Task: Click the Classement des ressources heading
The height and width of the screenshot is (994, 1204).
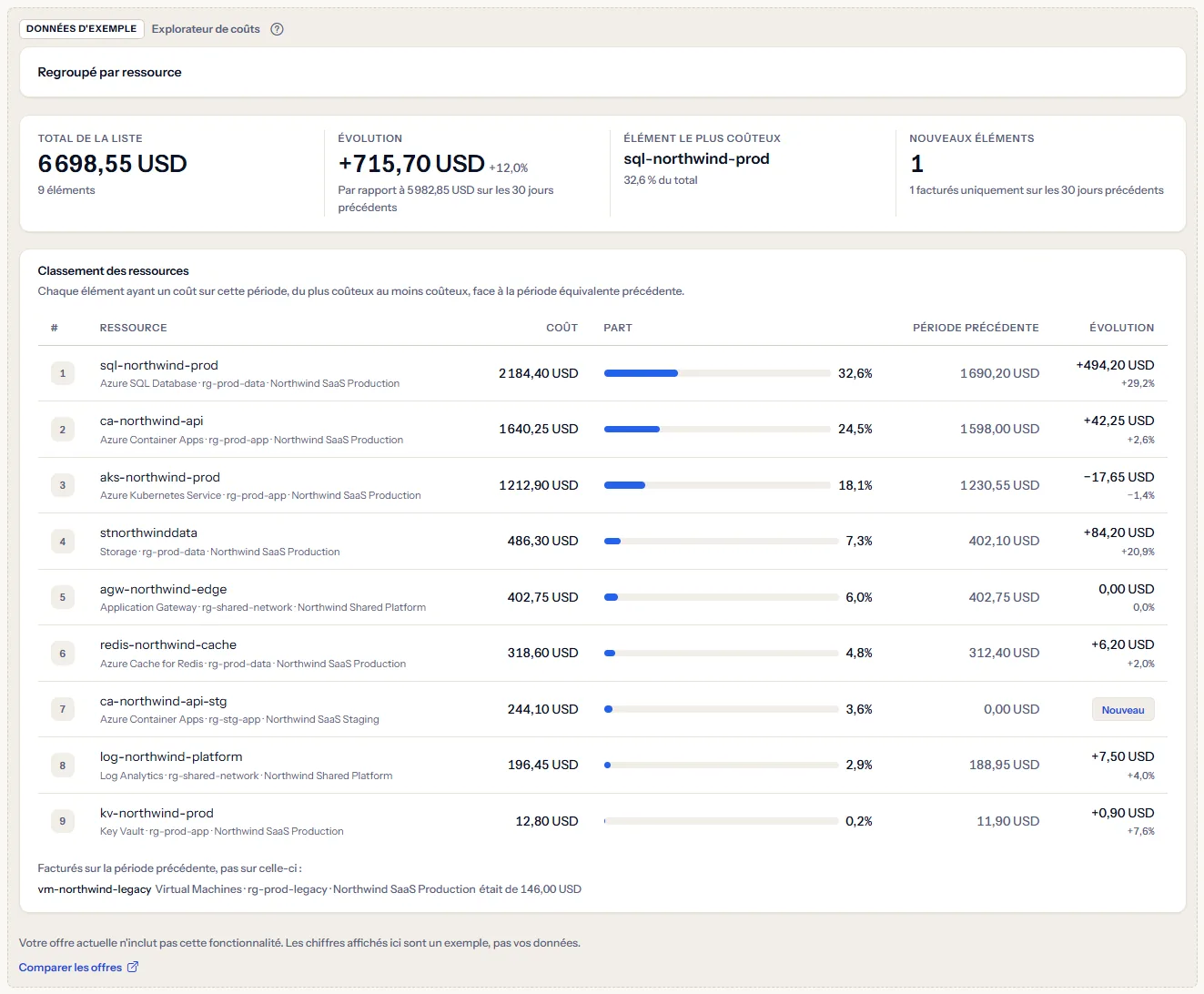Action: click(x=114, y=271)
